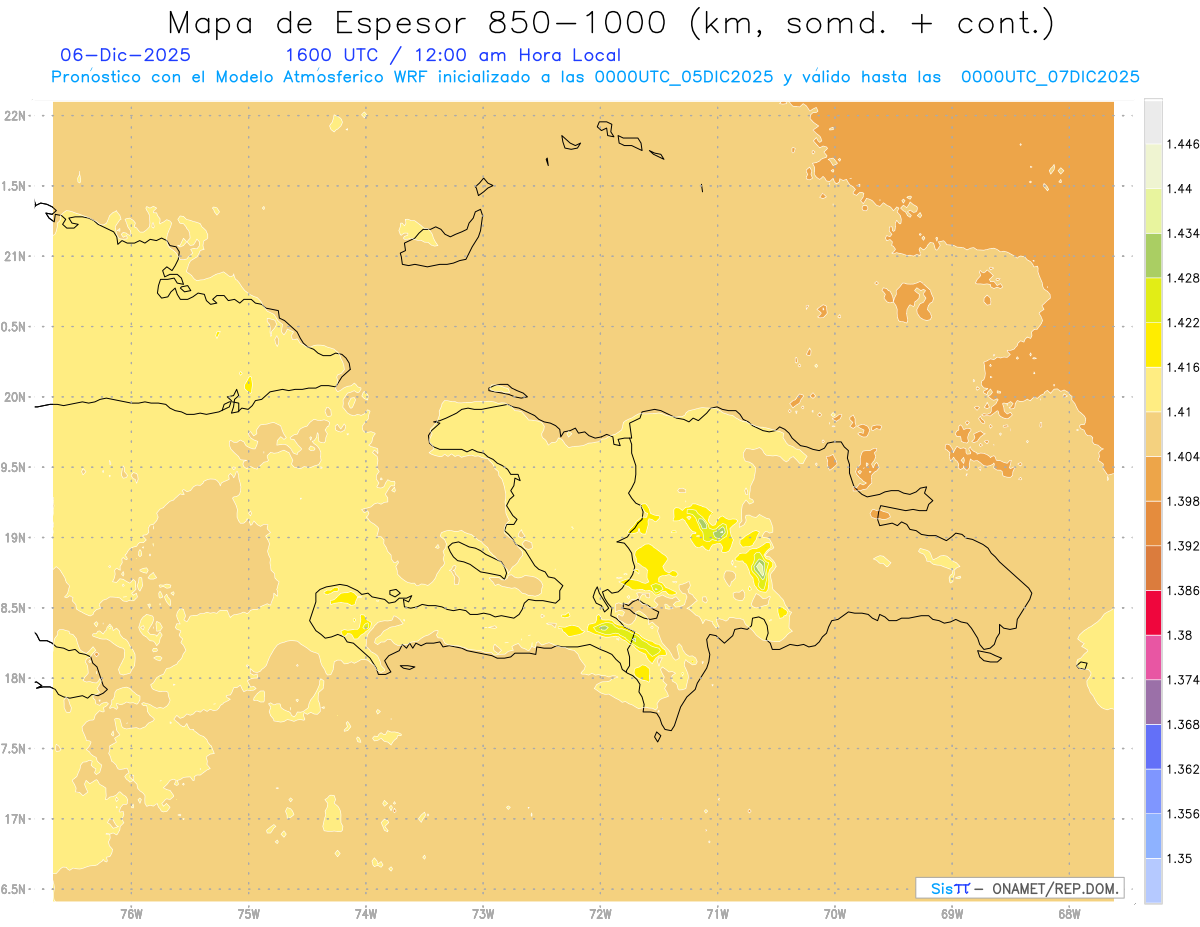Viewport: 1200px width, 927px height.
Task: Click the date text '06-Dic-2025'
Action: [x=125, y=55]
